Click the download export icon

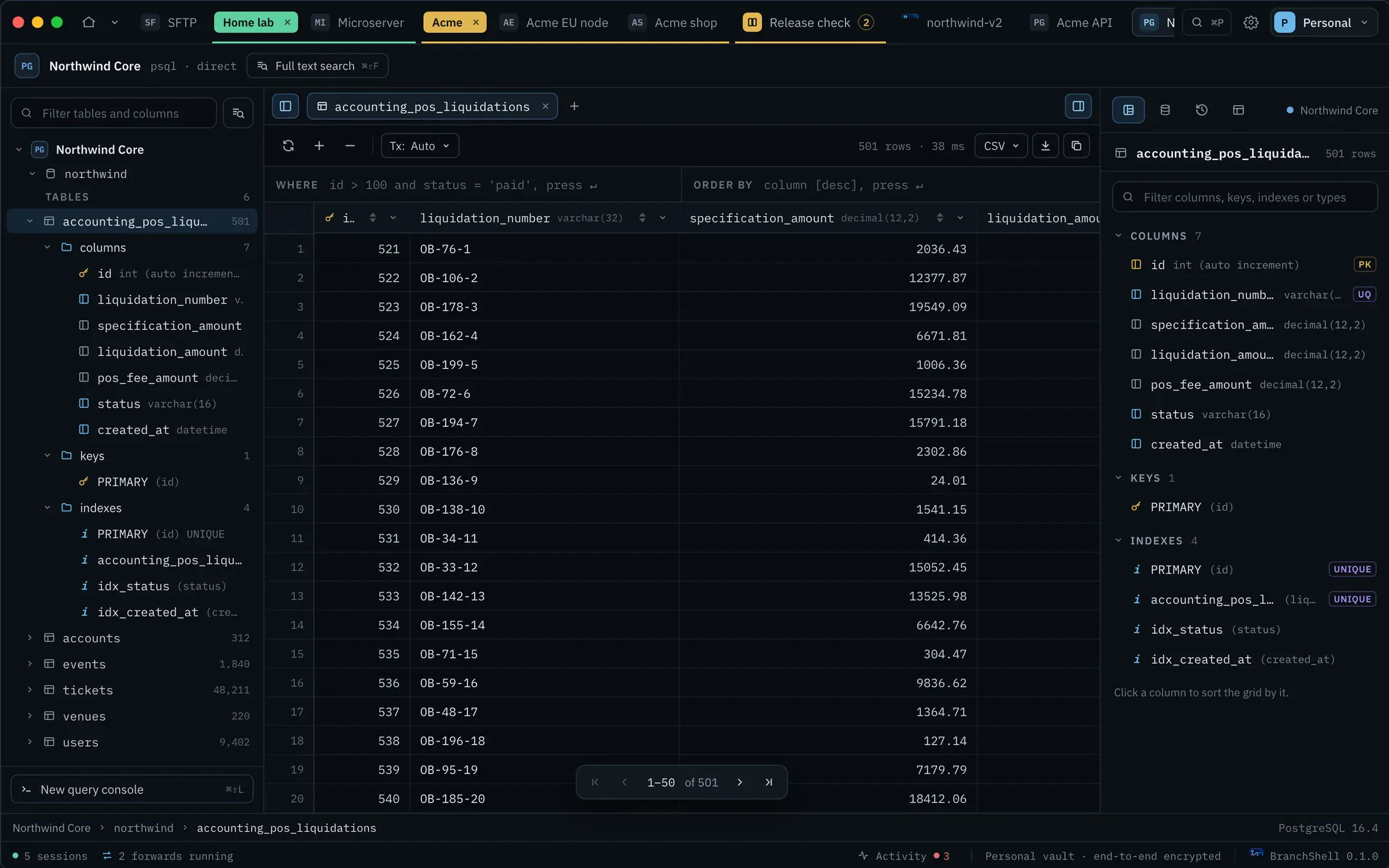pos(1046,146)
